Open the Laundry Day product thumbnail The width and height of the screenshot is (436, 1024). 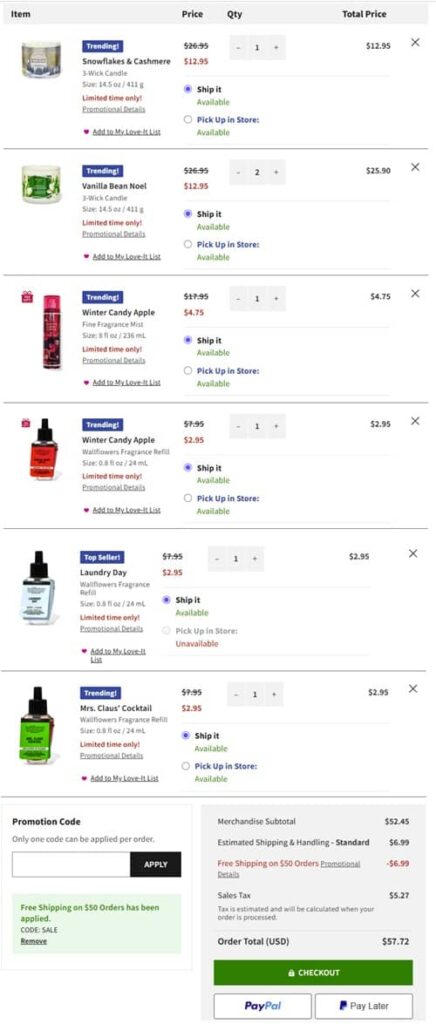click(x=38, y=587)
